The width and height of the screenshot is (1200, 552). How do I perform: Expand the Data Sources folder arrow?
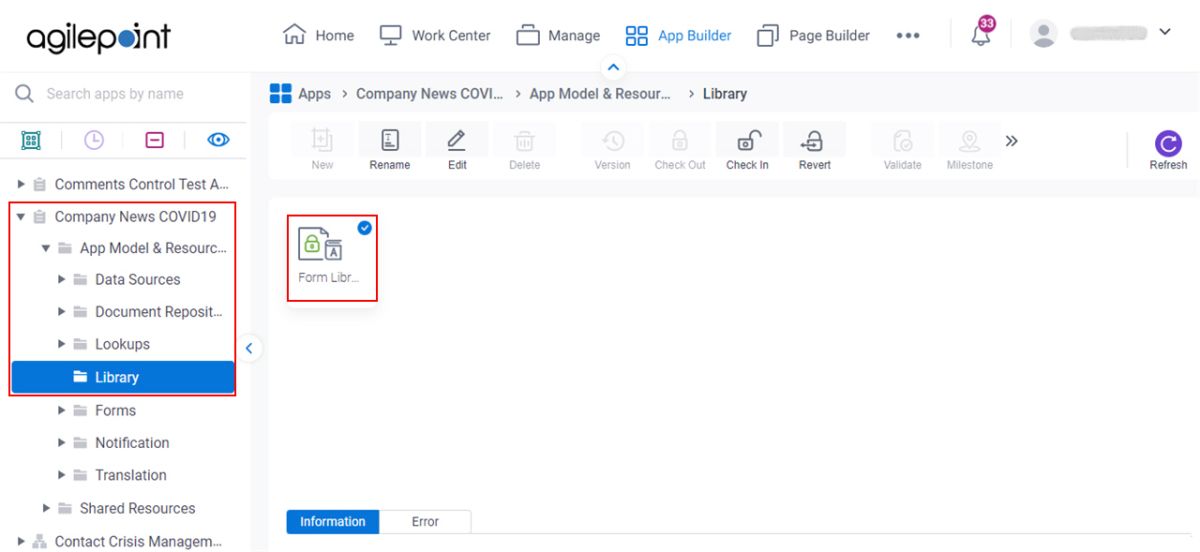(x=62, y=279)
